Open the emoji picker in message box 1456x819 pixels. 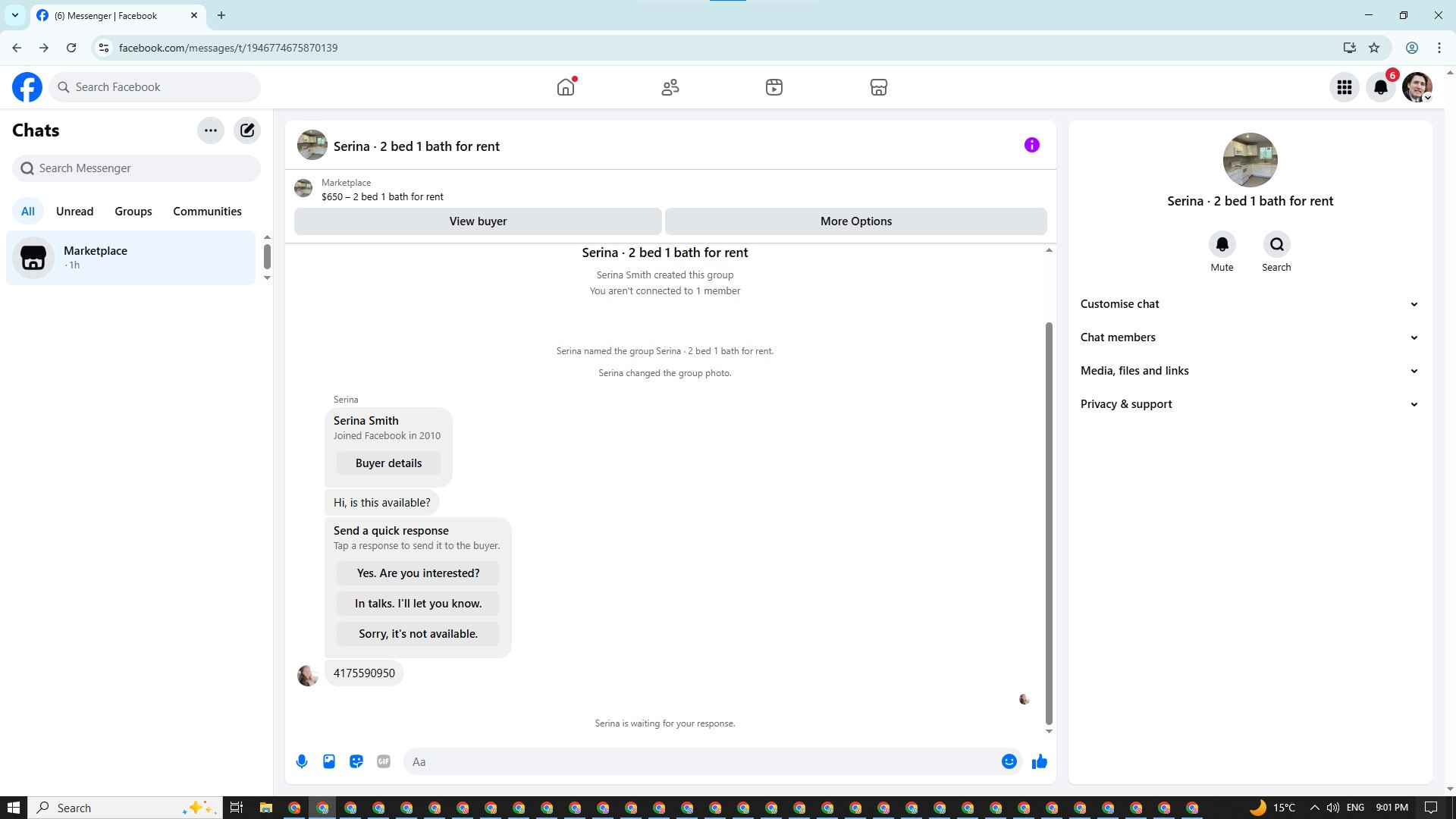click(1009, 761)
